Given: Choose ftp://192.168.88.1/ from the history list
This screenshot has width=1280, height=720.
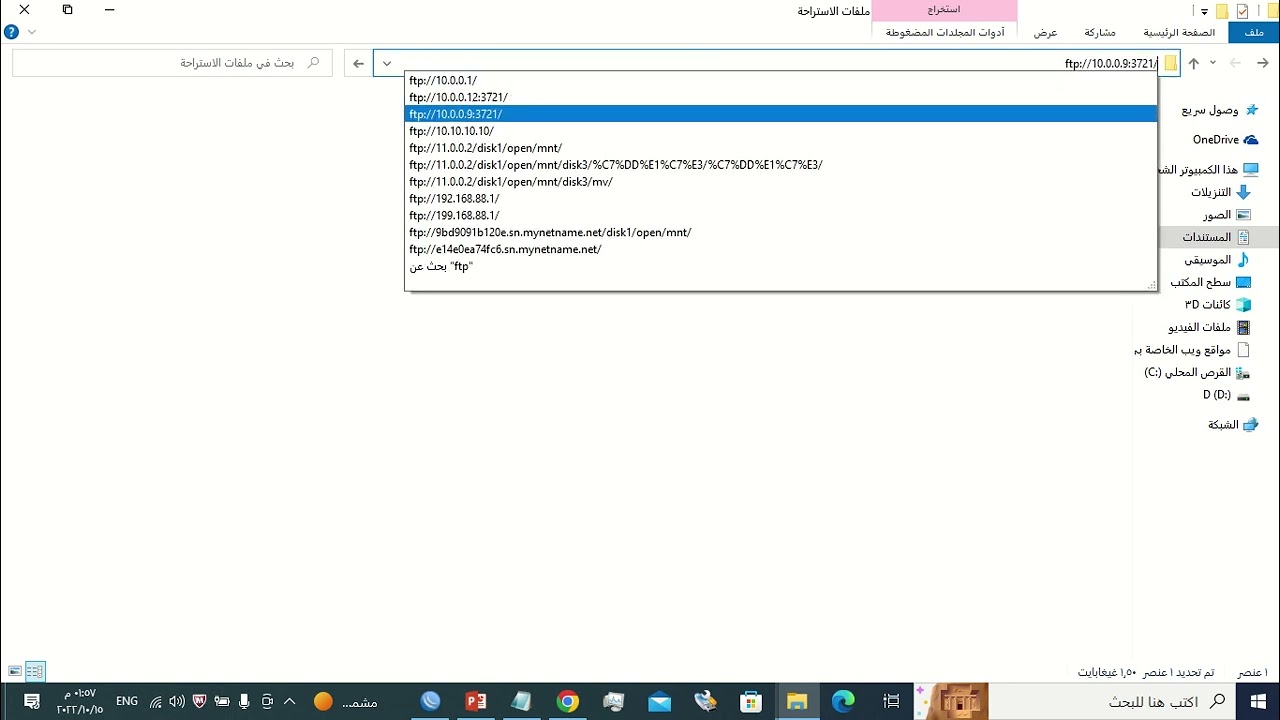Looking at the screenshot, I should tap(781, 199).
